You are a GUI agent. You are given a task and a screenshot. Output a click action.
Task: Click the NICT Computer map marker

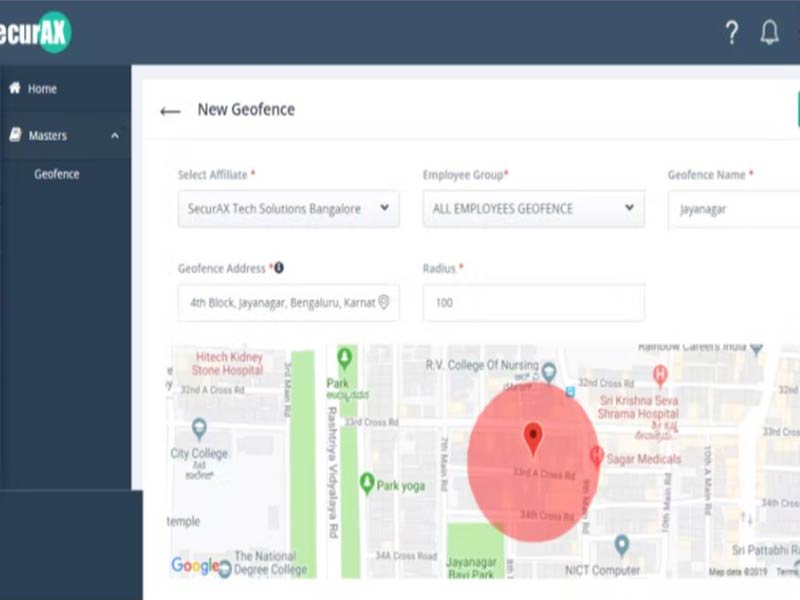click(x=621, y=545)
